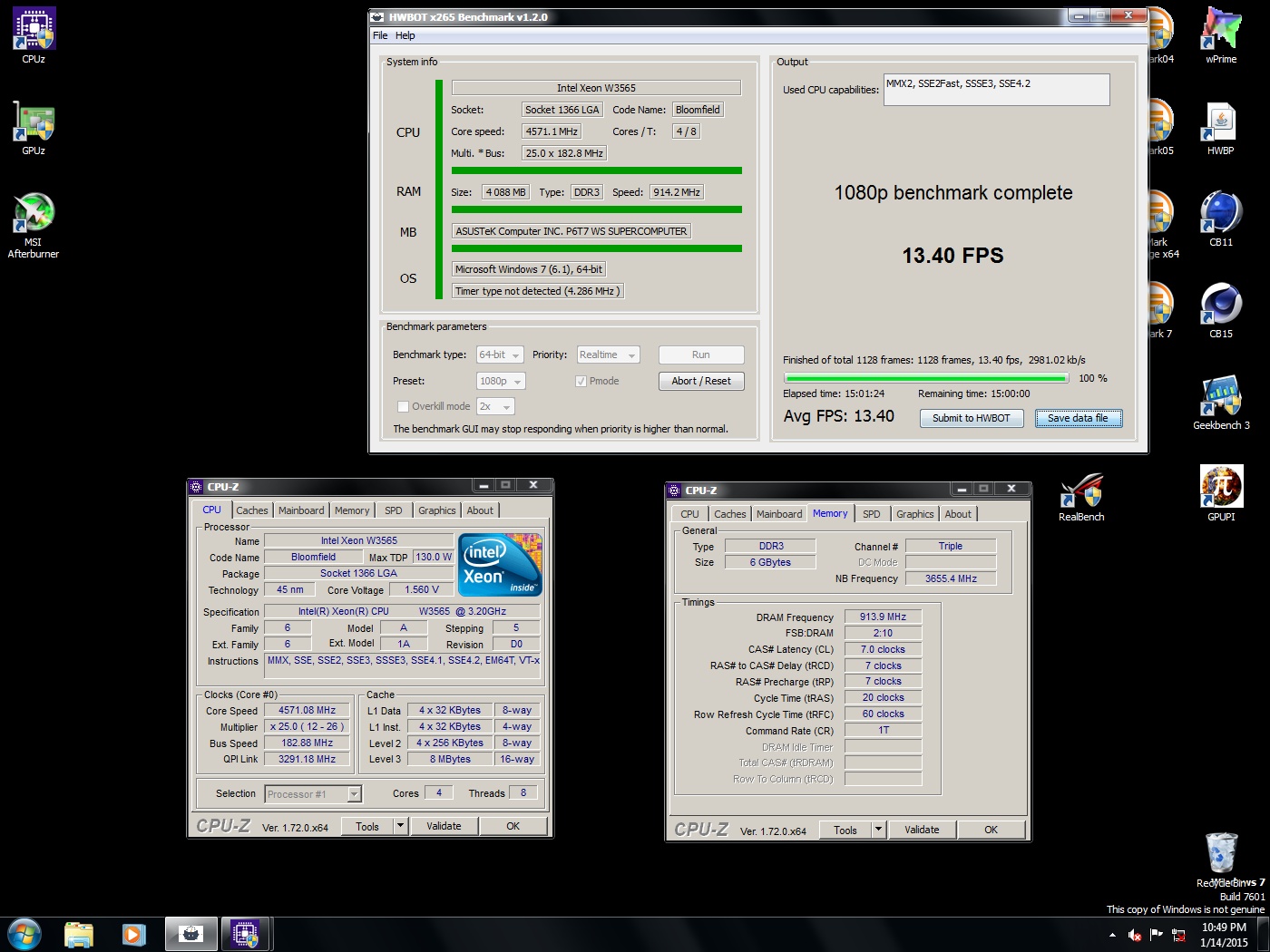This screenshot has height=952, width=1270.
Task: Click the muted volume tray icon
Action: pos(1135,935)
